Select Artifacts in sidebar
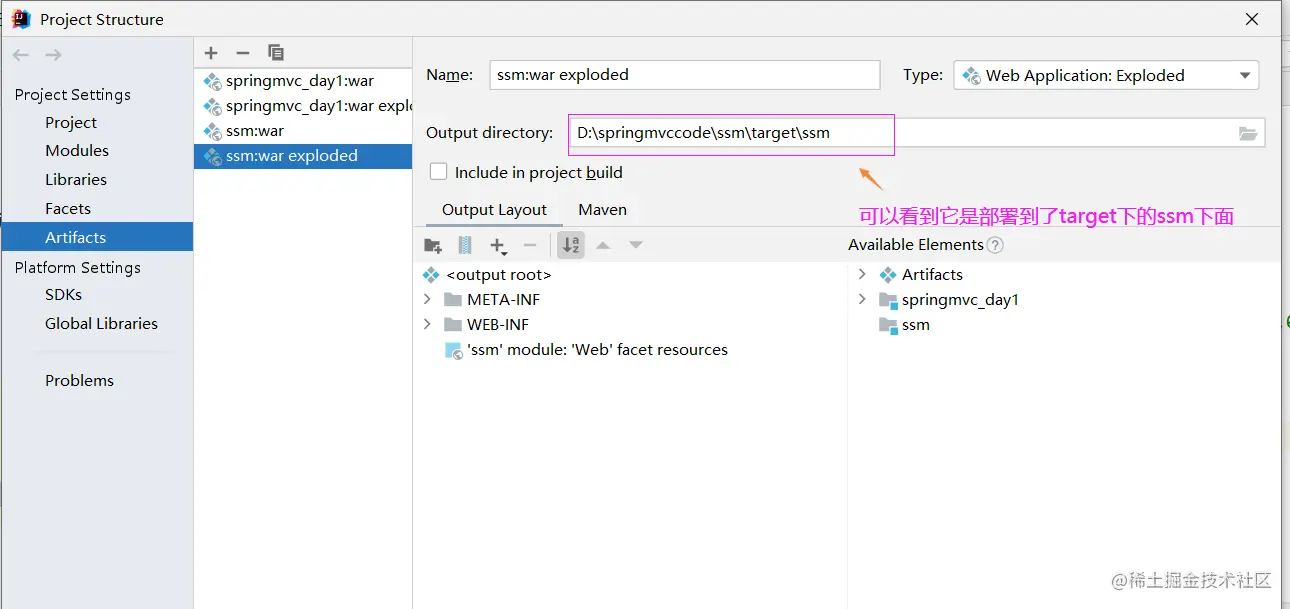The height and width of the screenshot is (609, 1290). pos(96,237)
